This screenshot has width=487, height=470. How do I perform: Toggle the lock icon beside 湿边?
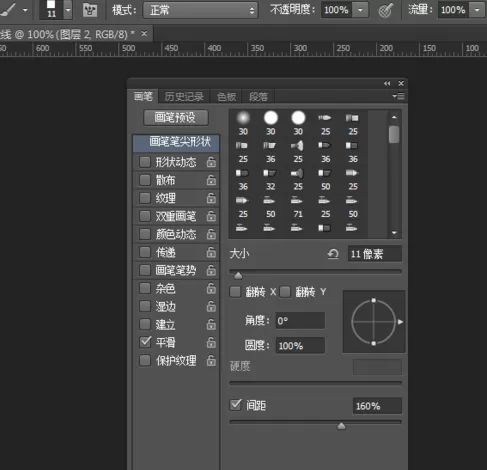(211, 306)
